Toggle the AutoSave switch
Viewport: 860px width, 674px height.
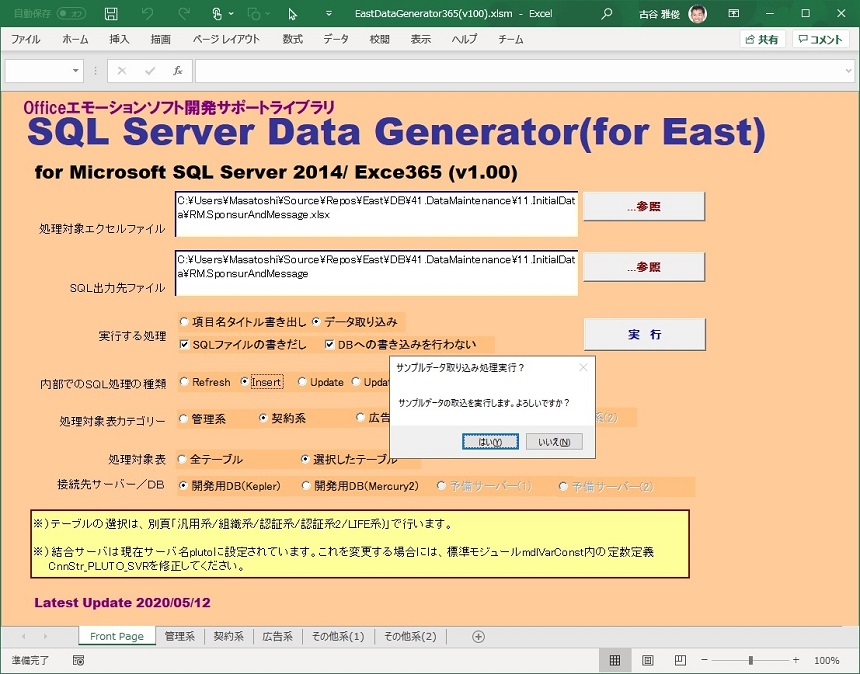71,14
